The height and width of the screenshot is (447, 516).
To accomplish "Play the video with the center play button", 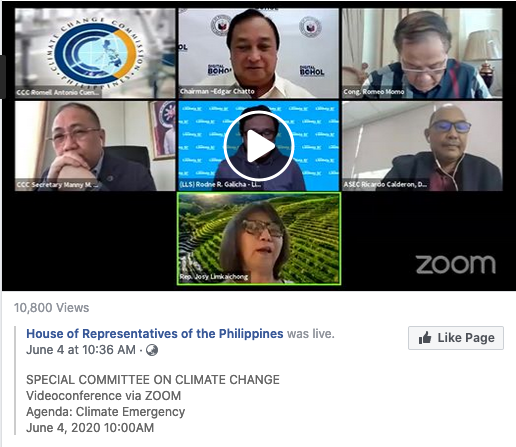I will pyautogui.click(x=259, y=146).
